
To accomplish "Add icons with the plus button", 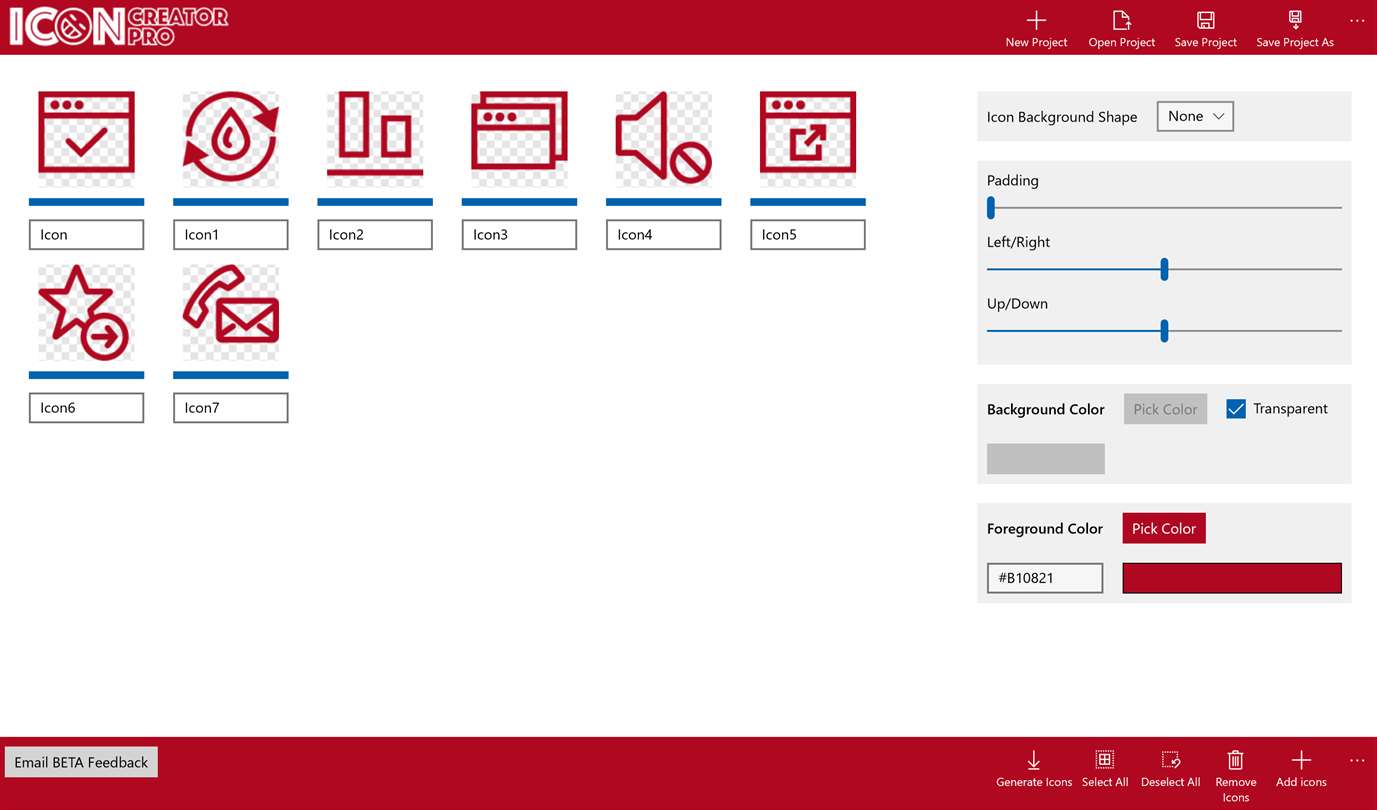I will pyautogui.click(x=1301, y=769).
